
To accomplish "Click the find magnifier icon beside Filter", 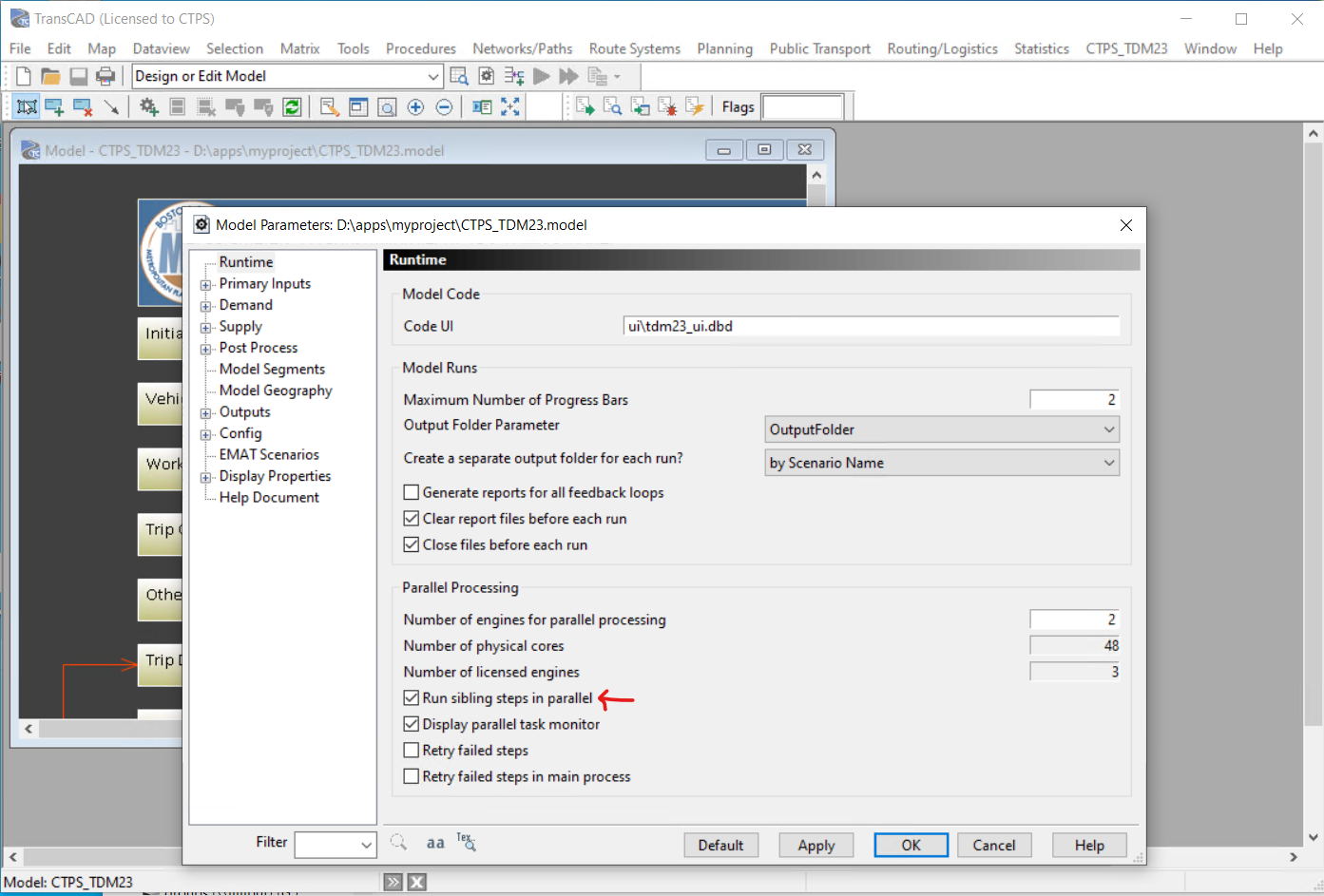I will click(399, 843).
